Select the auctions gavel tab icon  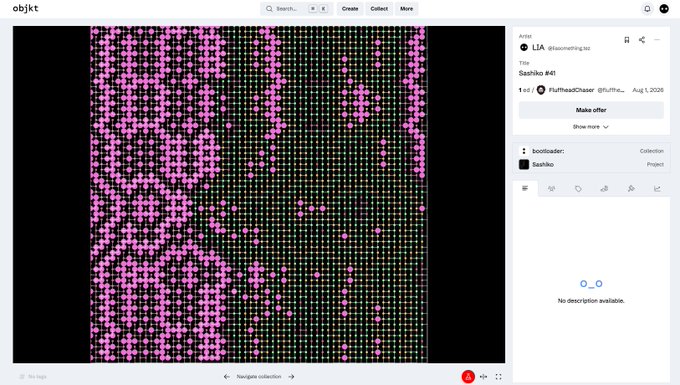pyautogui.click(x=631, y=189)
